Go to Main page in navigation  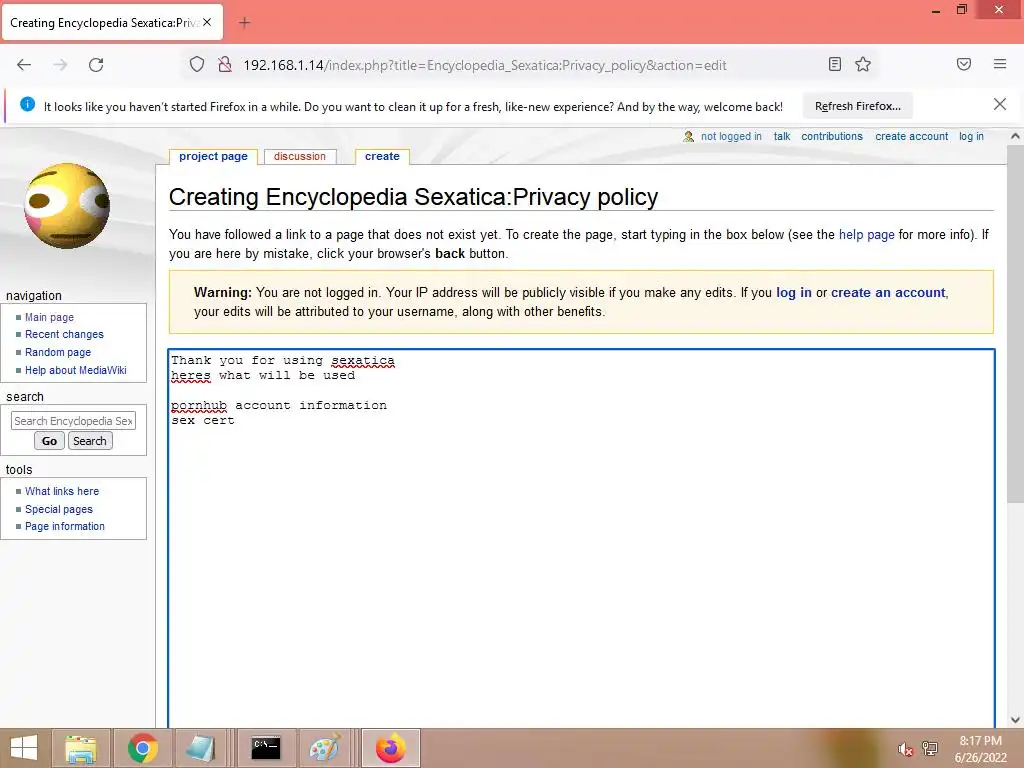(49, 317)
